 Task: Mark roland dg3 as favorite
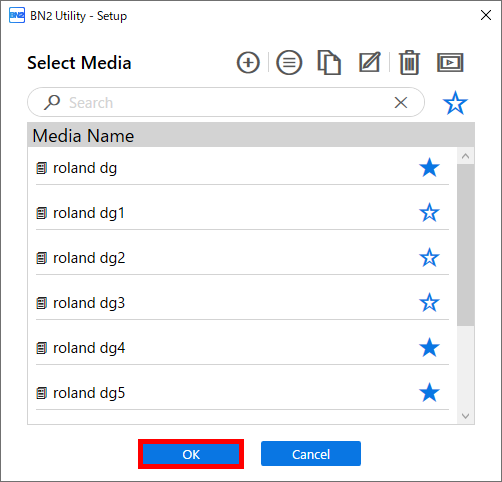429,302
